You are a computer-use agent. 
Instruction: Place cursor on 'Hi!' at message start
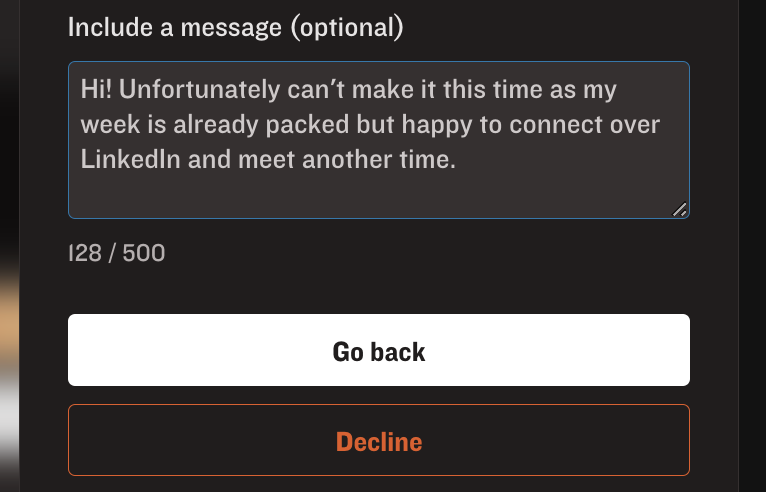(x=96, y=89)
